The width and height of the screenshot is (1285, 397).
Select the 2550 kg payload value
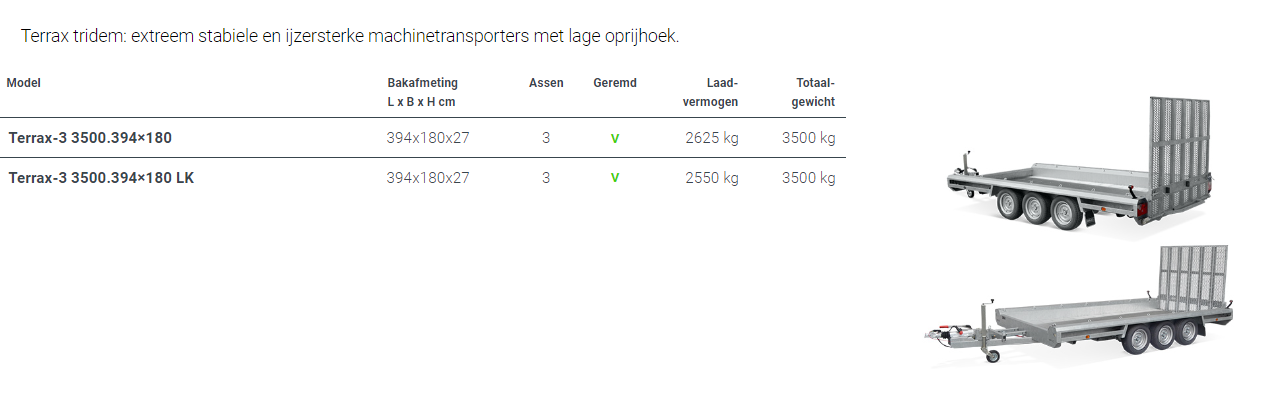712,178
